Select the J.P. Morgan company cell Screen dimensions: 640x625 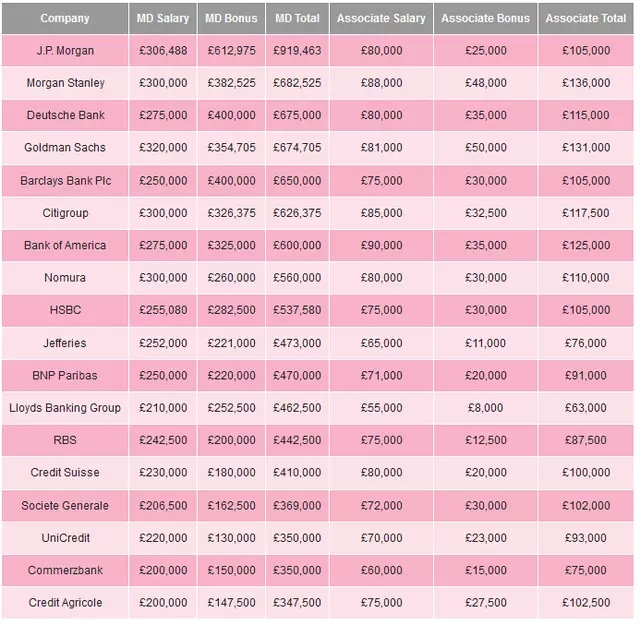[65, 51]
